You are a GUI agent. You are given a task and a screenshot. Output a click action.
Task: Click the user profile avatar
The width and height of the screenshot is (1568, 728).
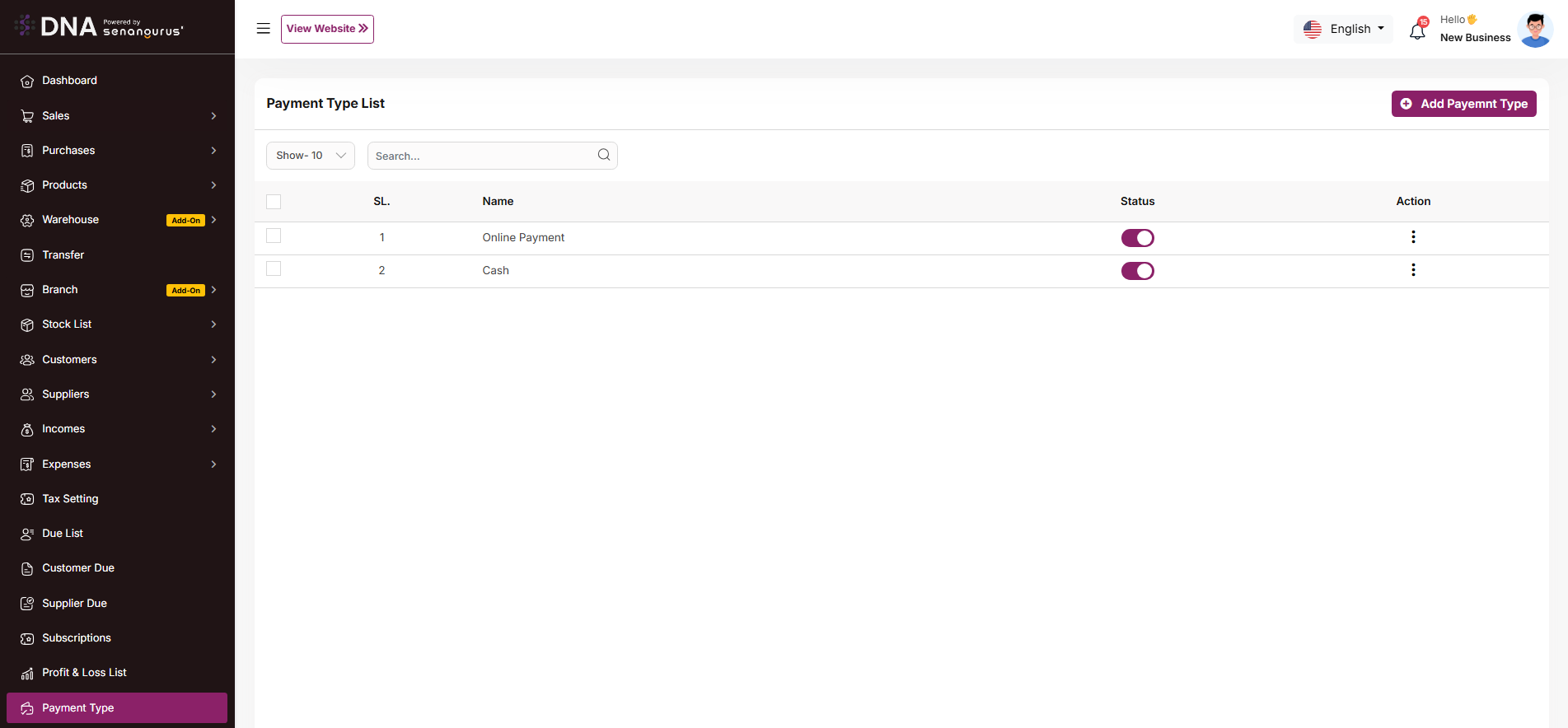pyautogui.click(x=1535, y=30)
